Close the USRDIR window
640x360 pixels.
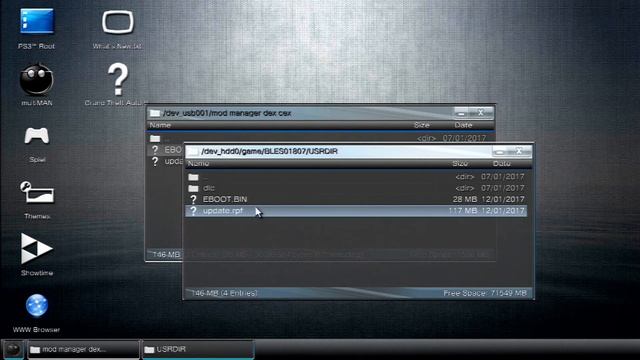(519, 151)
